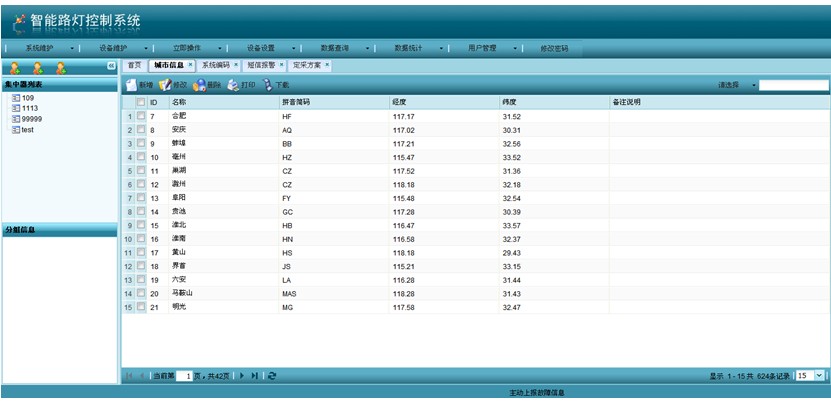Screen dimensions: 831x401
Task: Refresh the table using the pagination refresh icon
Action: (x=272, y=375)
